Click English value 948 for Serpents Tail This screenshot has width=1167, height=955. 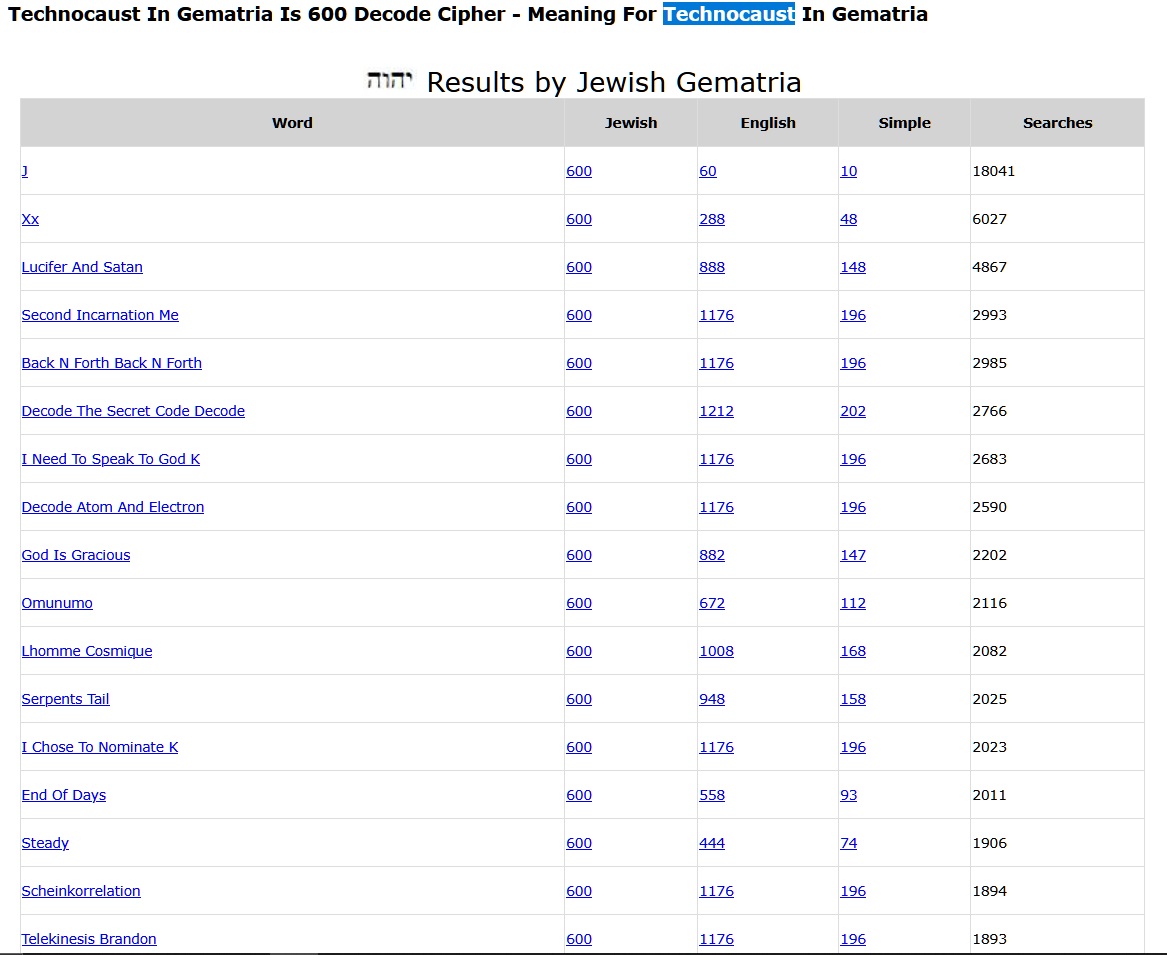(712, 699)
